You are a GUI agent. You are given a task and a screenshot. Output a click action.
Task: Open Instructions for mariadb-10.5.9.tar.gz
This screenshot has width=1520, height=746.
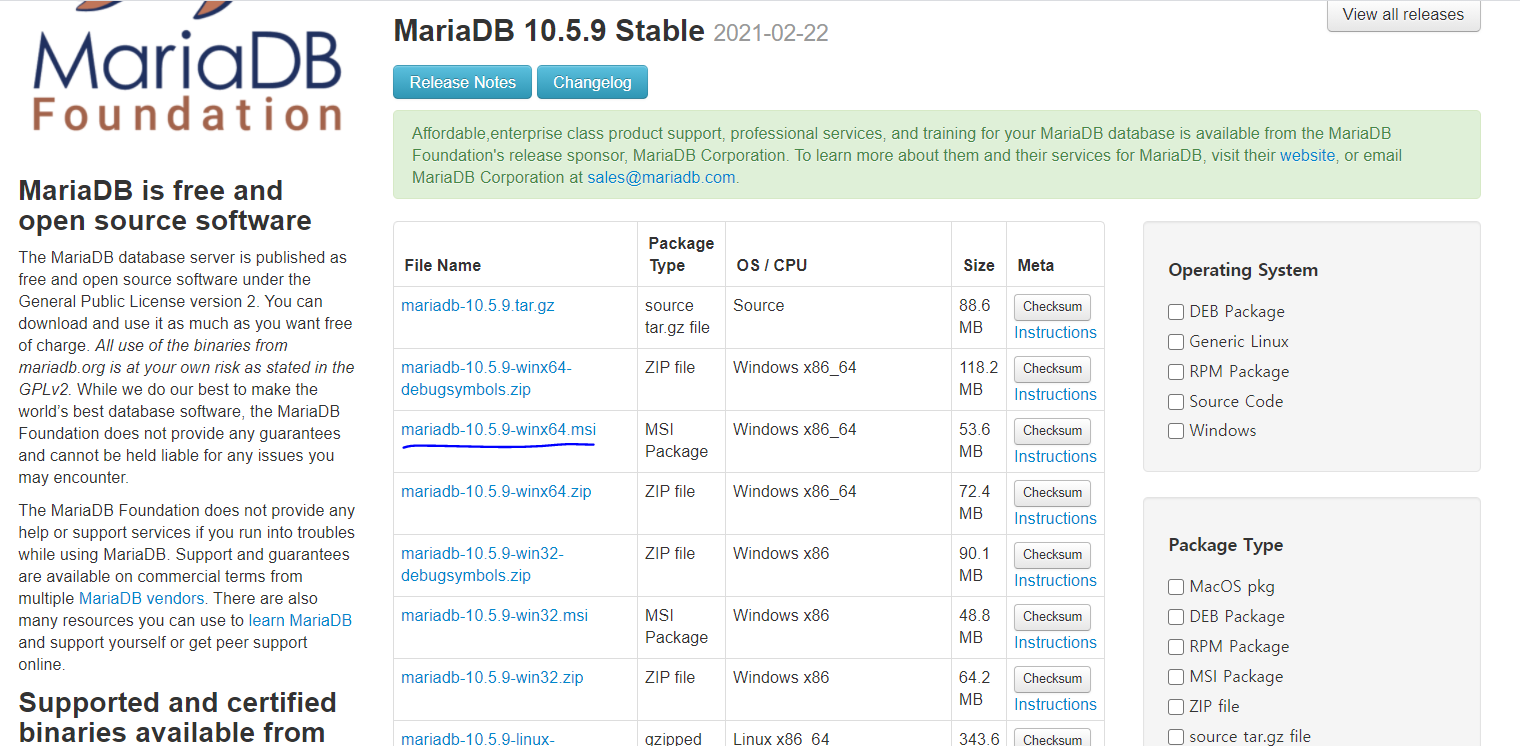(x=1055, y=333)
